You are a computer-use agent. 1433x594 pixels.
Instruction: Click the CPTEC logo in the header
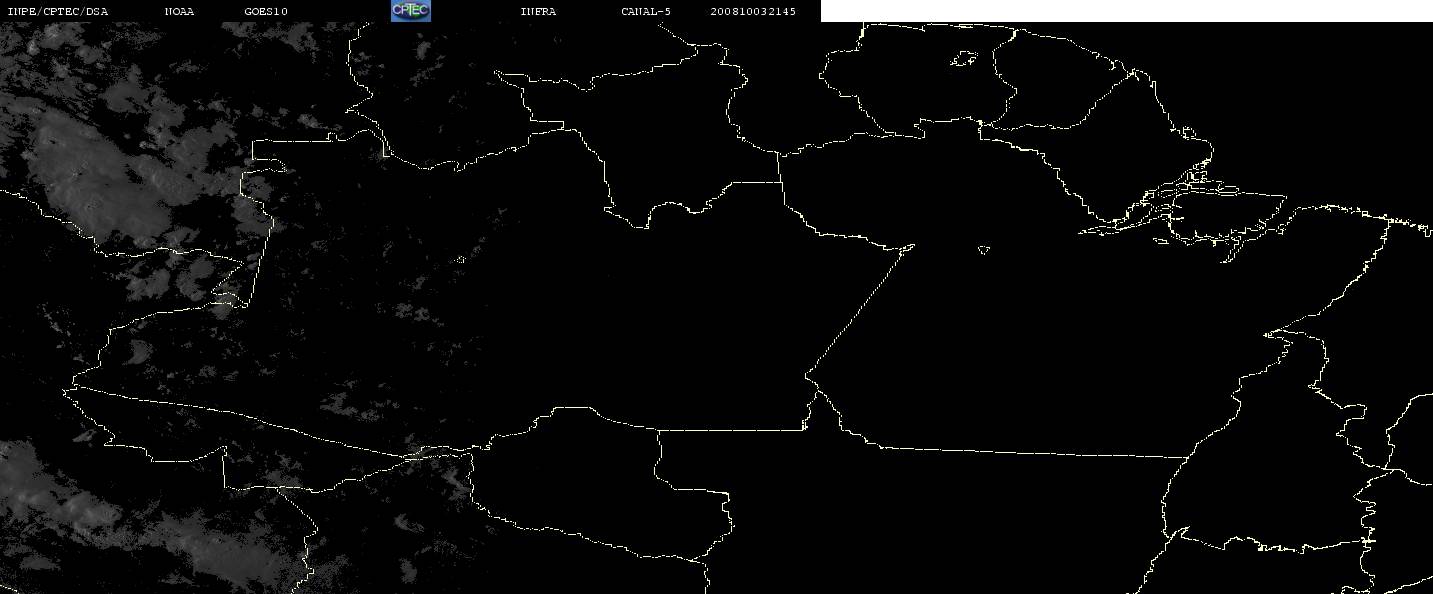410,11
